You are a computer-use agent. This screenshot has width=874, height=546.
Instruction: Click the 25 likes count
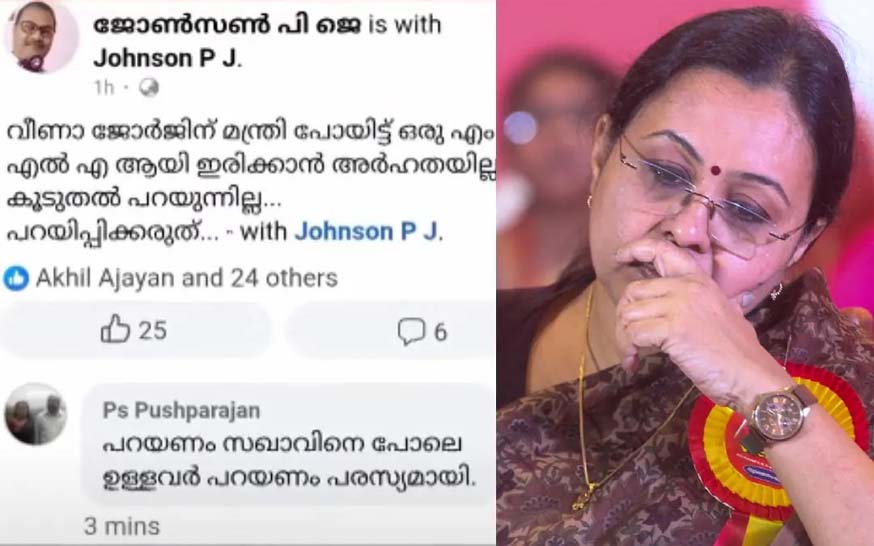pos(153,330)
